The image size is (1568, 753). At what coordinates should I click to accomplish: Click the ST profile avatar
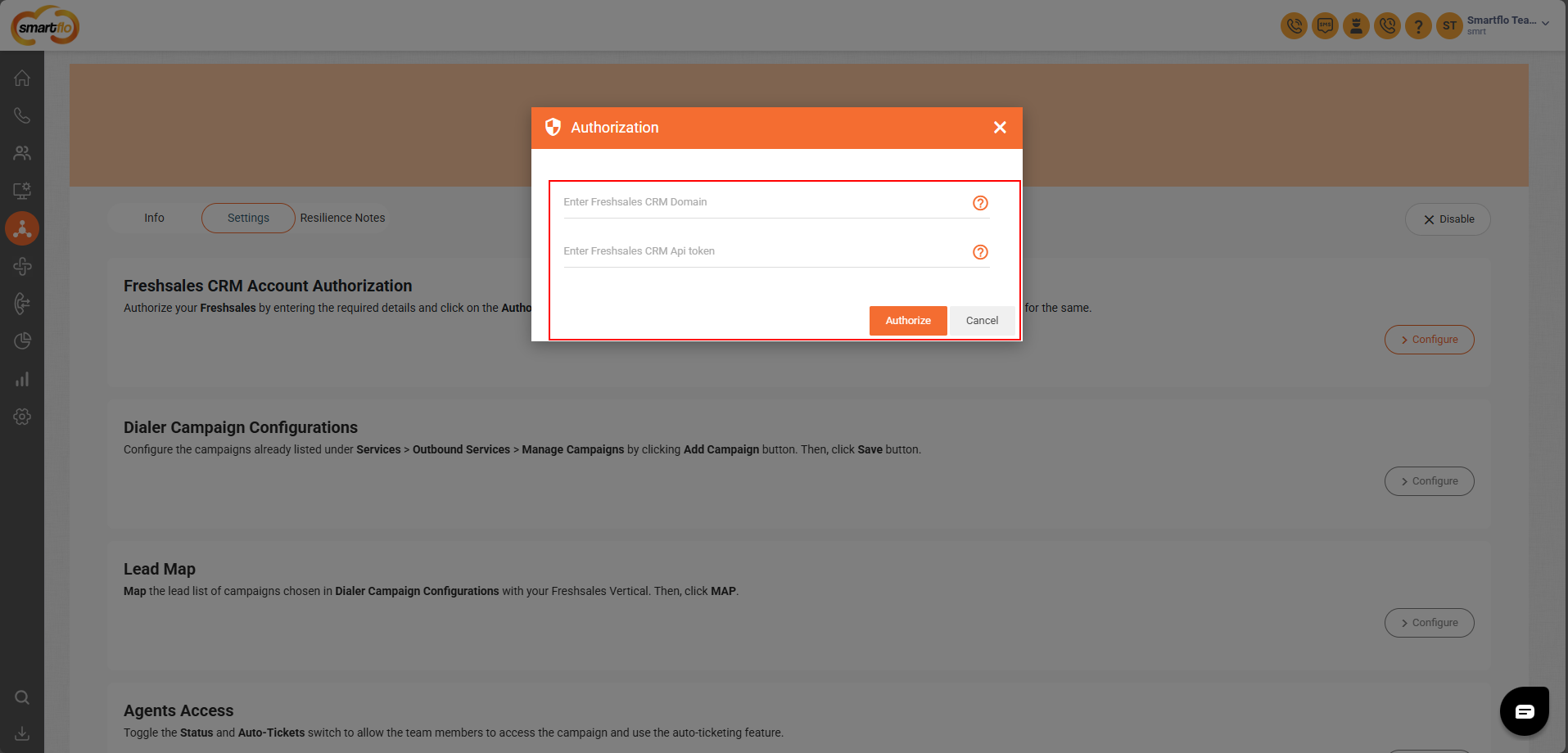1449,25
